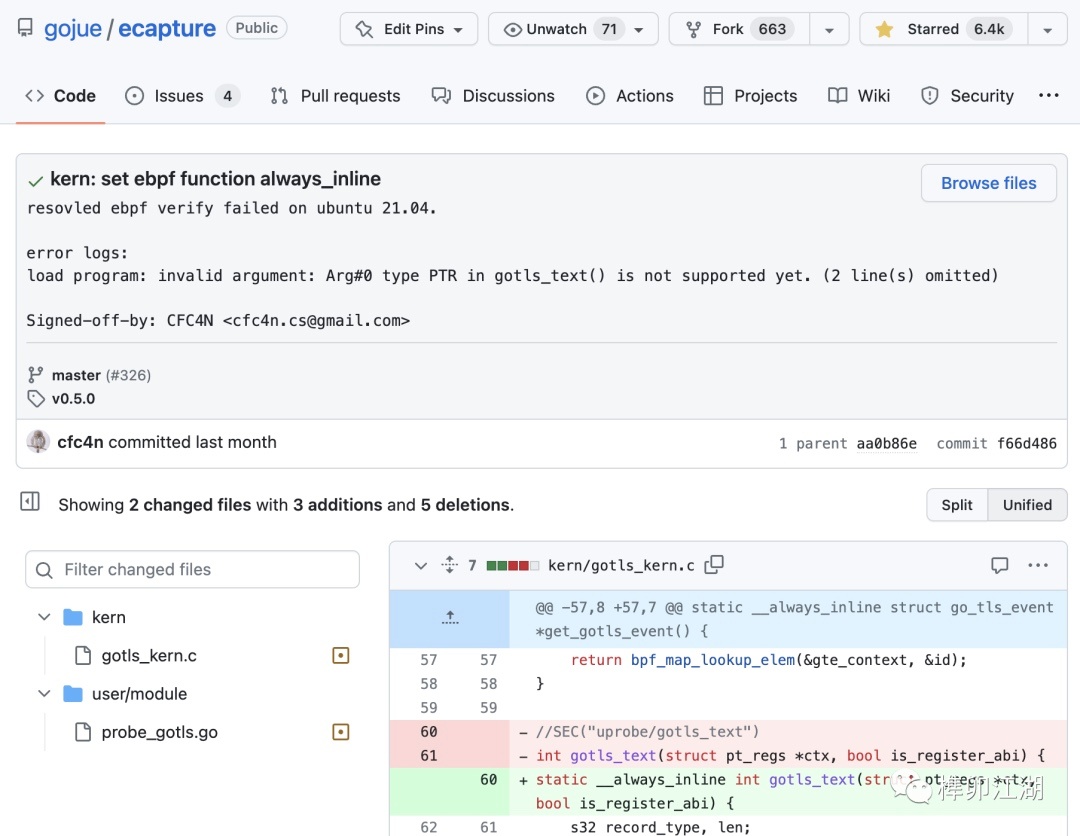Go to the Security tab
Screen dimensions: 1080x836
967,96
